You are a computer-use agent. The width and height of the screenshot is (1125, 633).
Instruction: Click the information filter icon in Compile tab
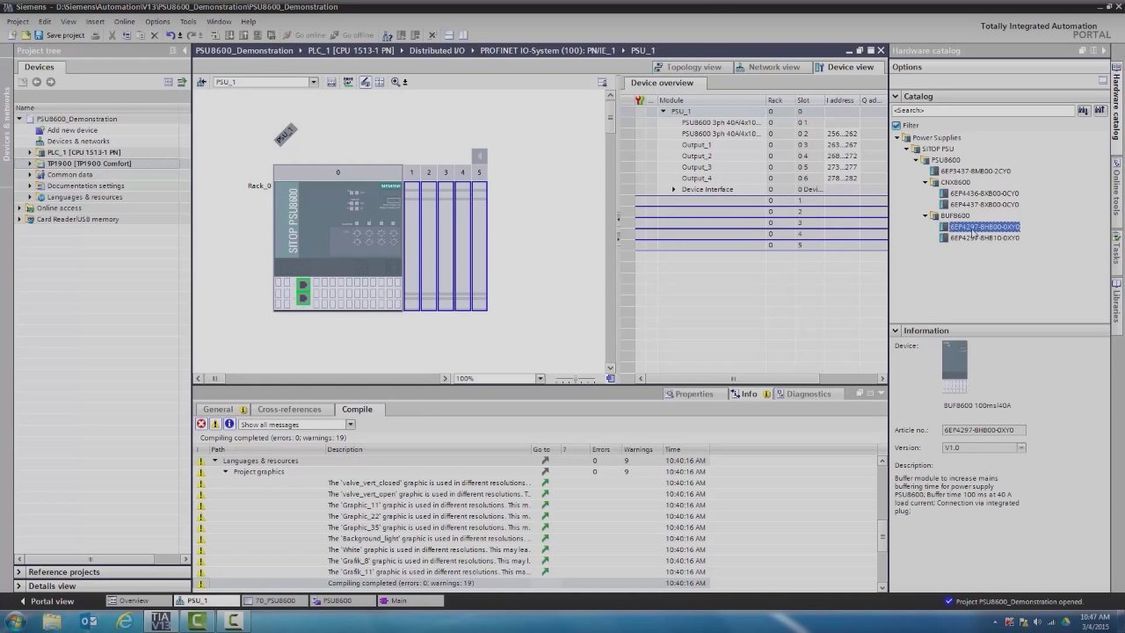coord(230,424)
